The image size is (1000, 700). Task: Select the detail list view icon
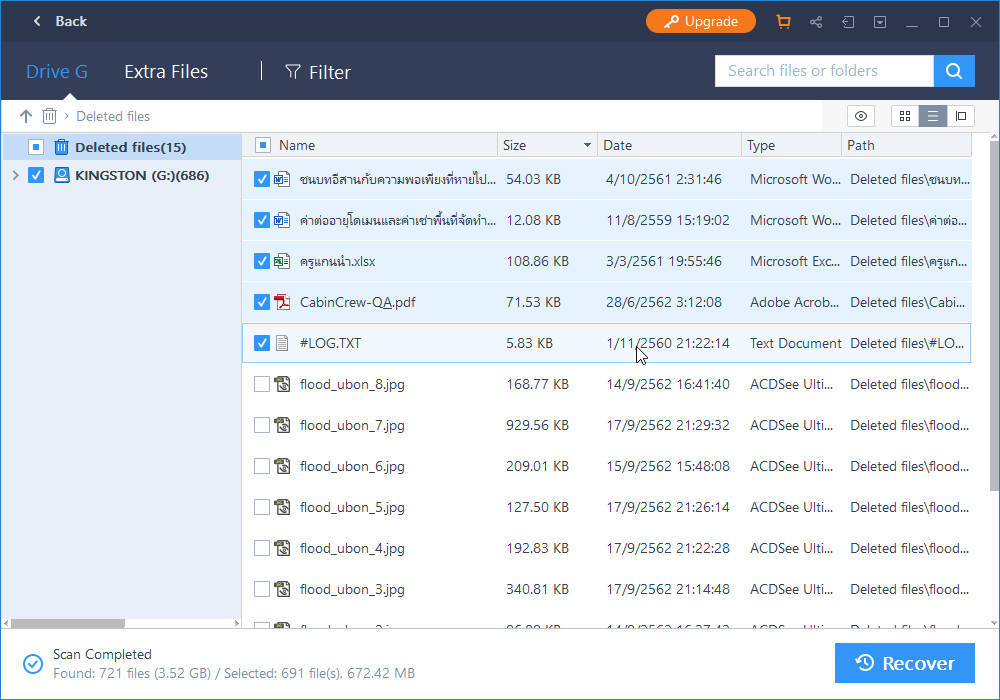[x=933, y=116]
